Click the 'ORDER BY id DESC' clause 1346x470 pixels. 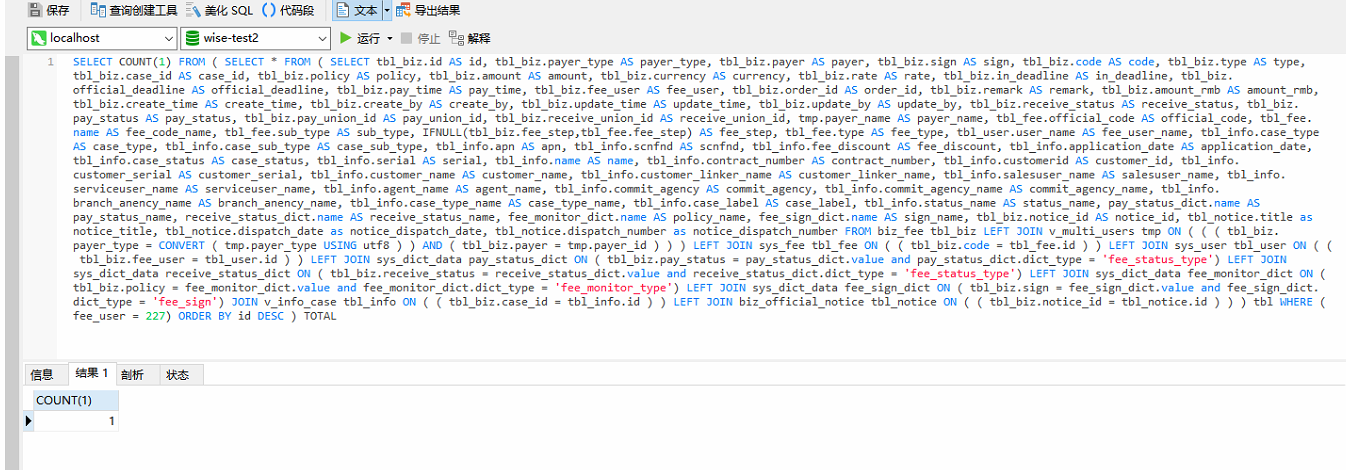coord(232,316)
